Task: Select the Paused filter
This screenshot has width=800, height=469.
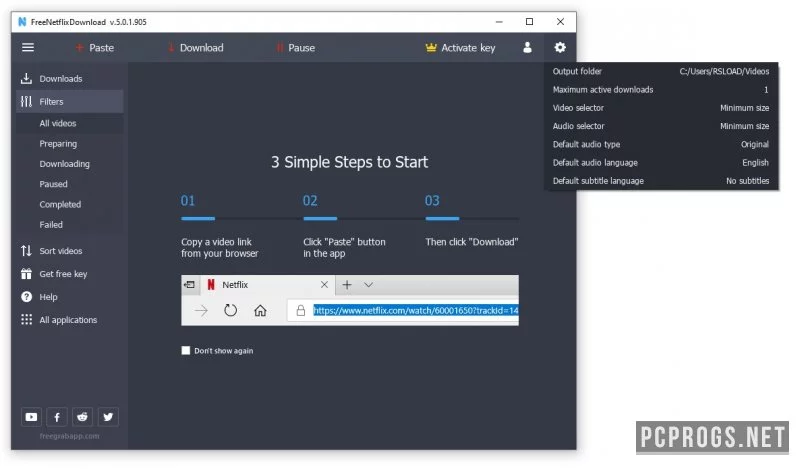Action: click(x=70, y=184)
